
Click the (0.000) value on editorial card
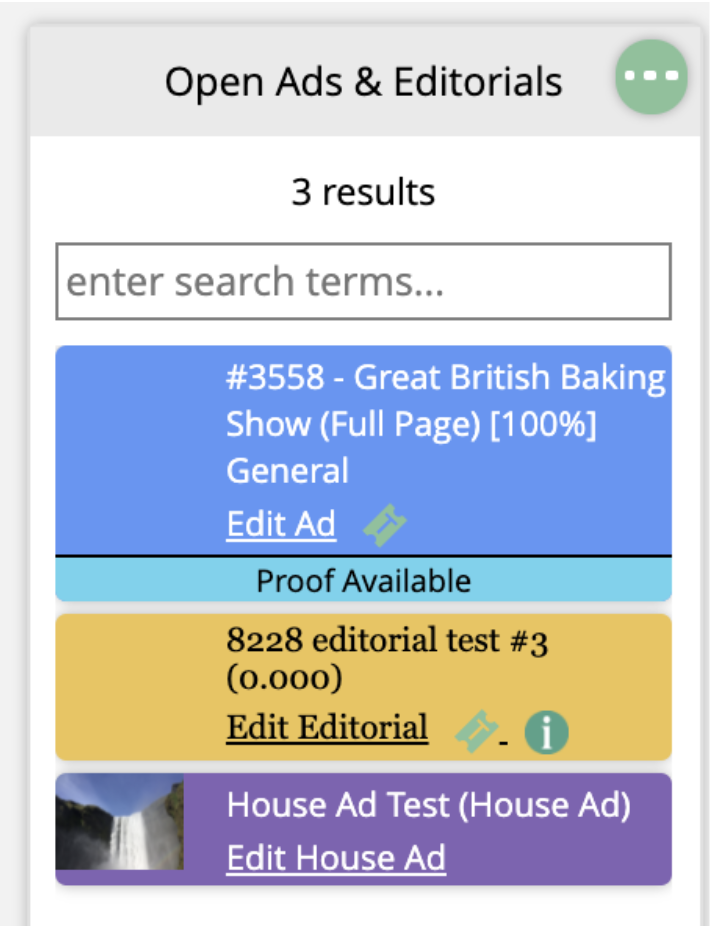click(284, 679)
